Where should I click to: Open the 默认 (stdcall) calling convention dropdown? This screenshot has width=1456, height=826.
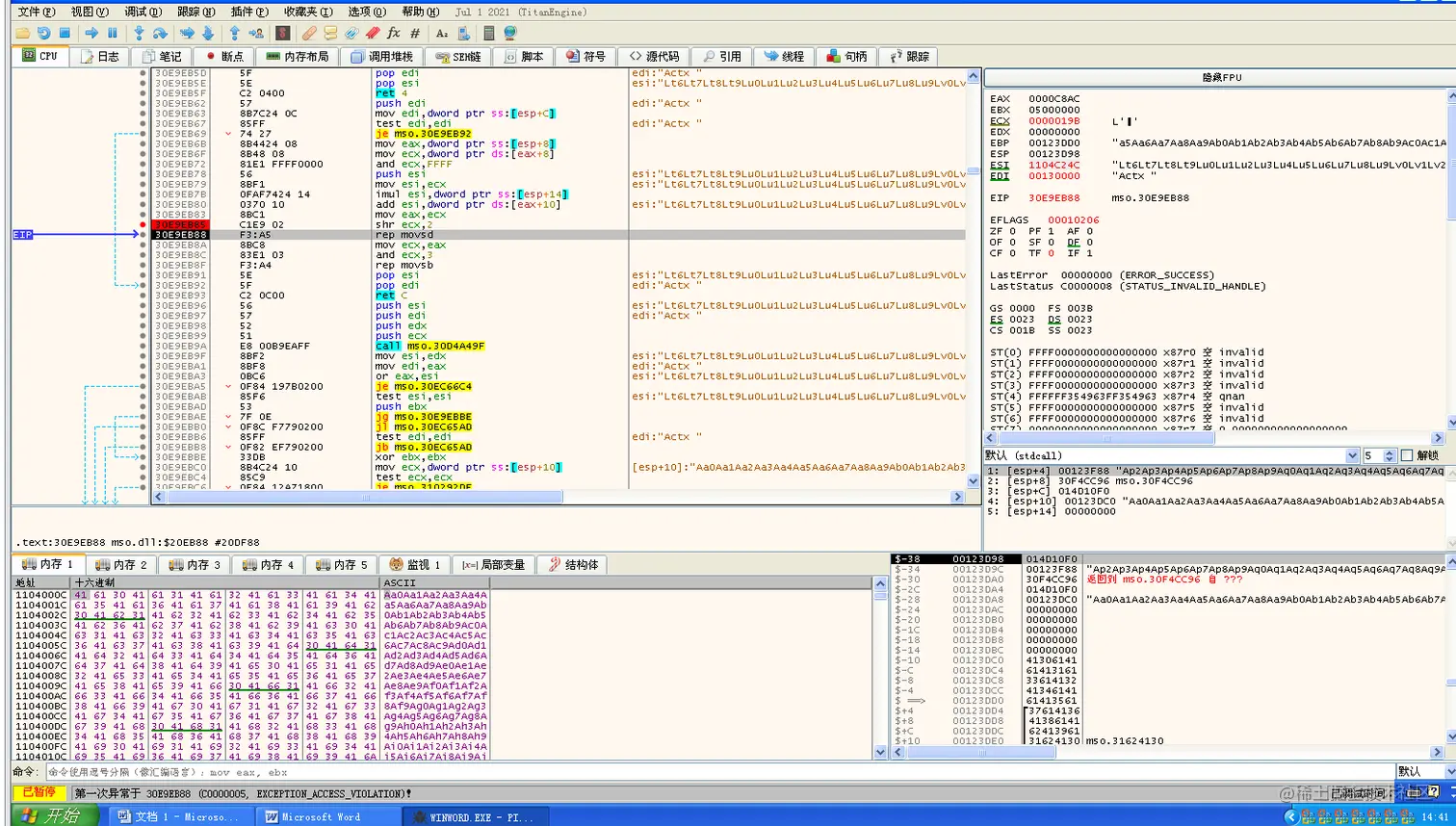(x=1171, y=455)
